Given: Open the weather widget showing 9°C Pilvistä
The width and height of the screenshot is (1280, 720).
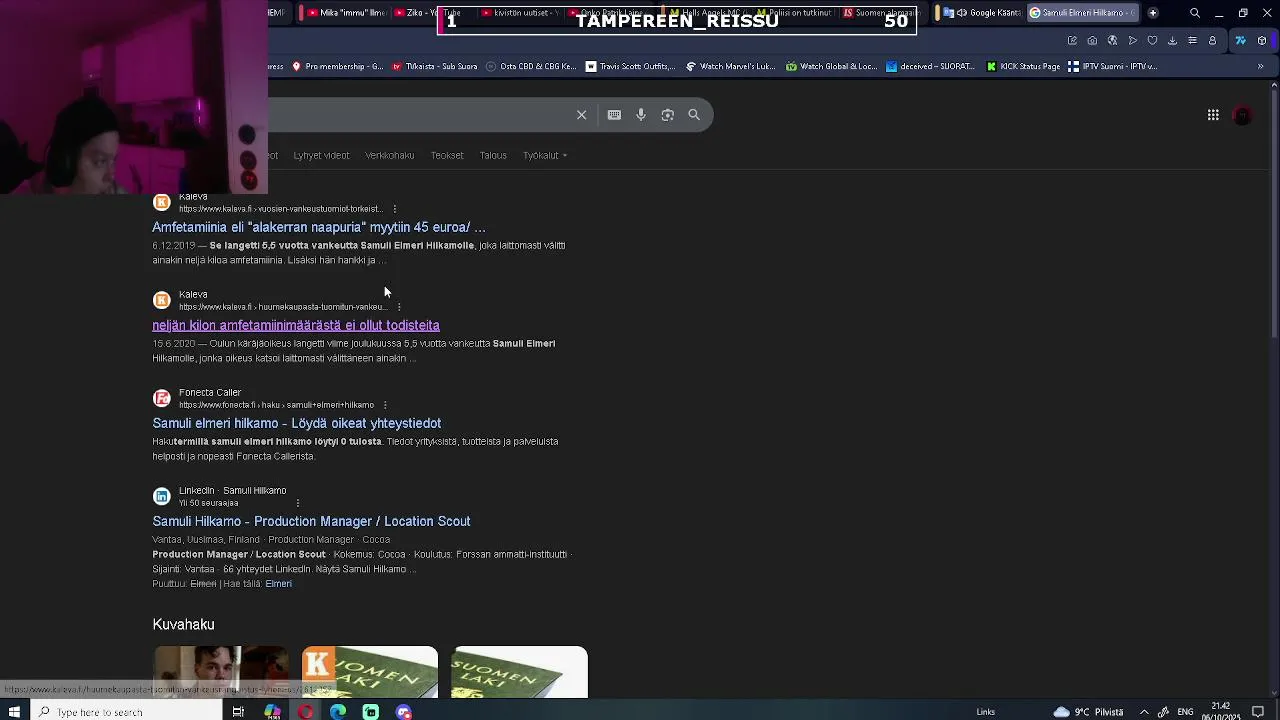Looking at the screenshot, I should 1088,712.
